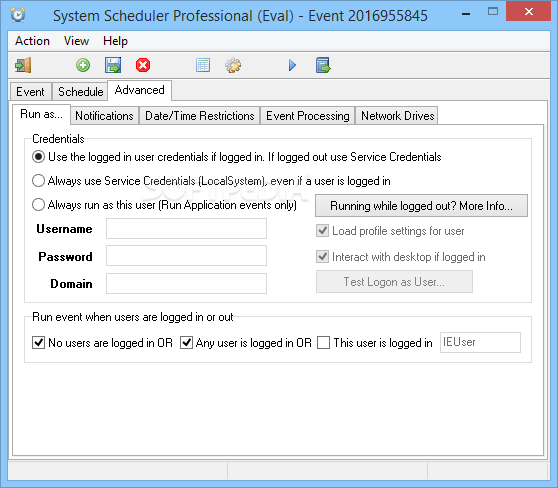Open the View menu
The image size is (558, 488).
pyautogui.click(x=76, y=41)
